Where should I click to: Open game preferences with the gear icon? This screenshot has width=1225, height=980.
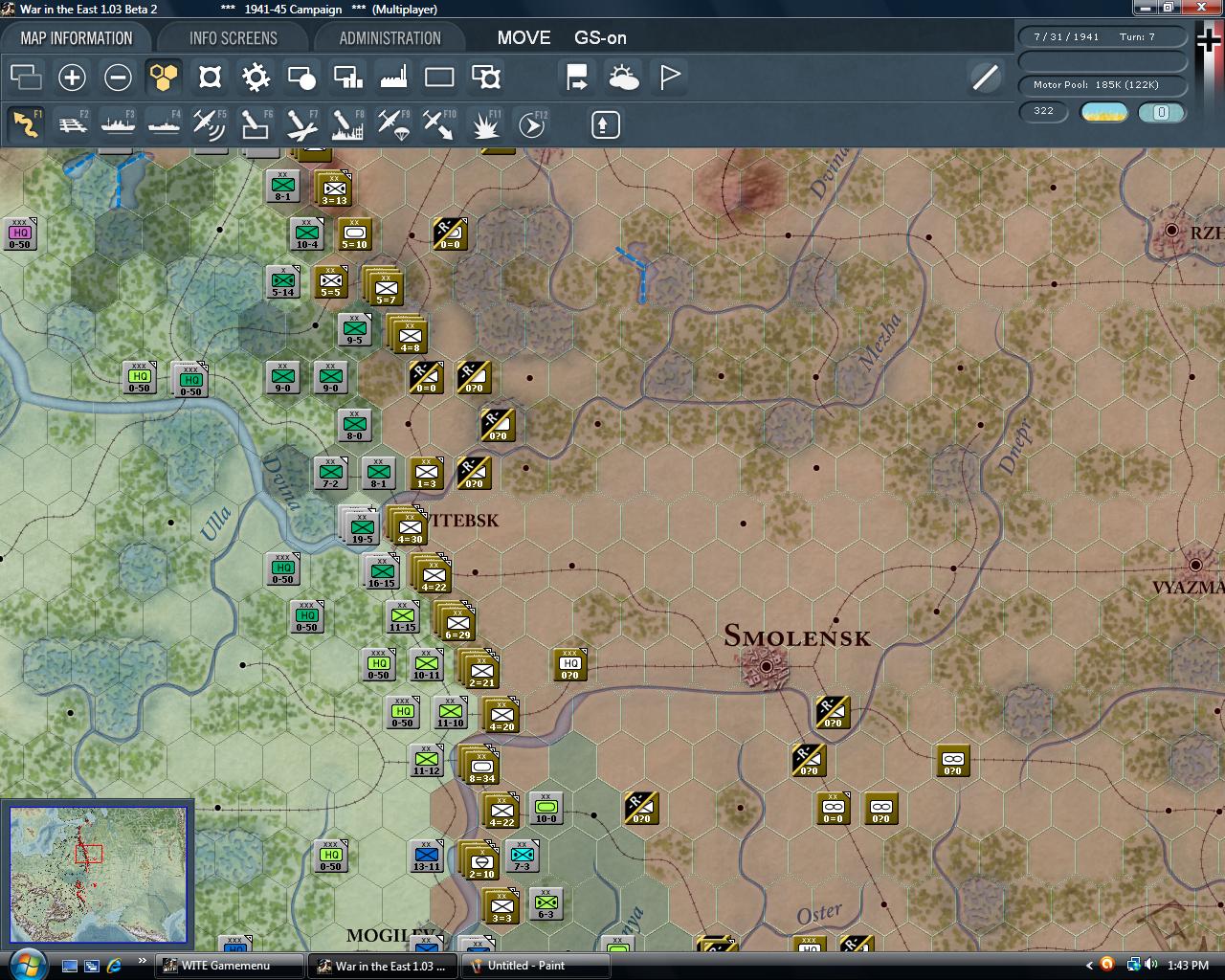click(255, 78)
